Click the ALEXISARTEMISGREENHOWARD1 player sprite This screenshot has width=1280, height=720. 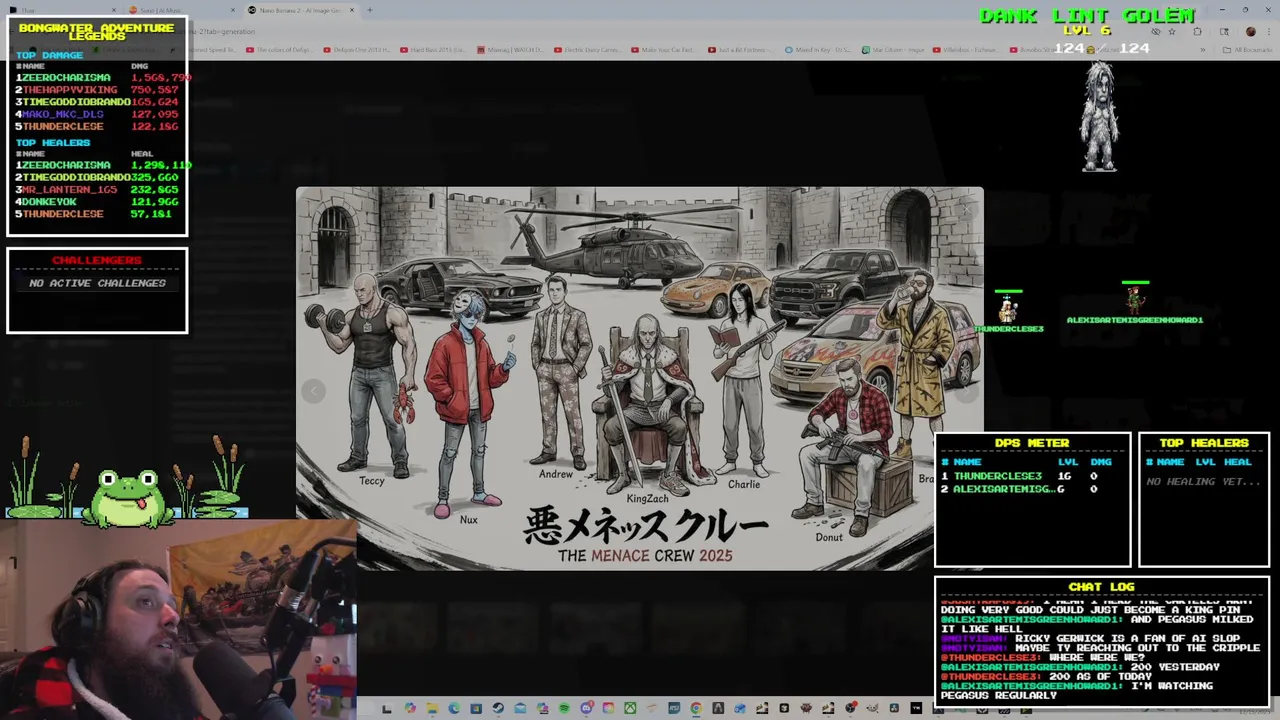tap(1135, 300)
